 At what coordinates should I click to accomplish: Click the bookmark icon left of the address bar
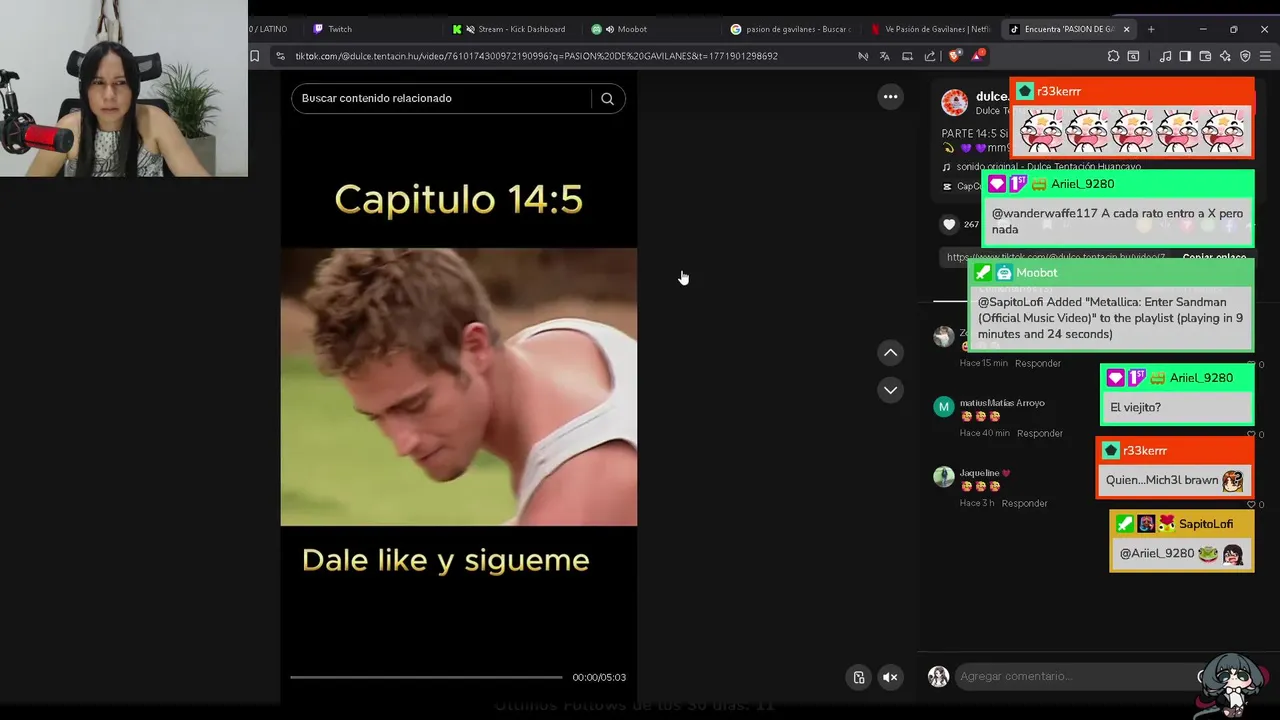(255, 56)
